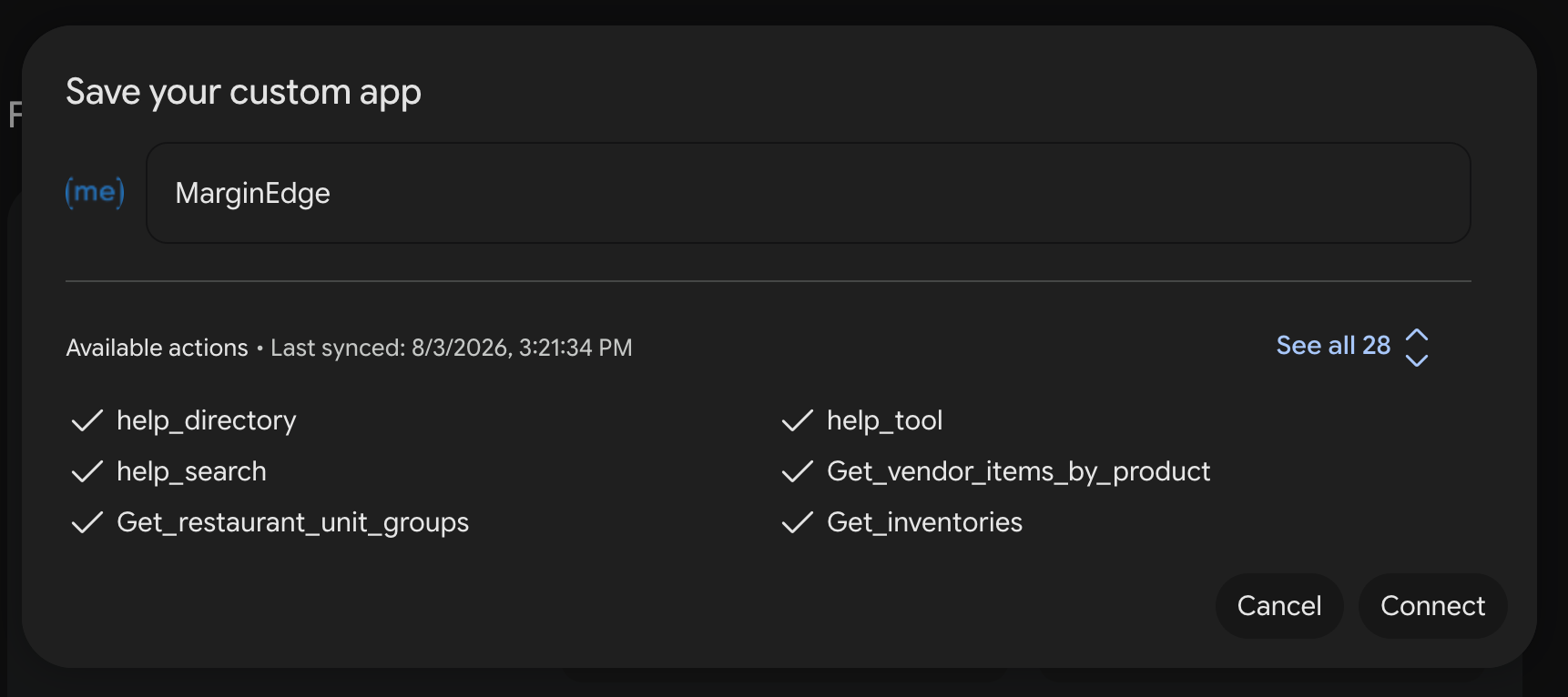Click the Save your custom app heading
The height and width of the screenshot is (697, 1568).
click(243, 93)
